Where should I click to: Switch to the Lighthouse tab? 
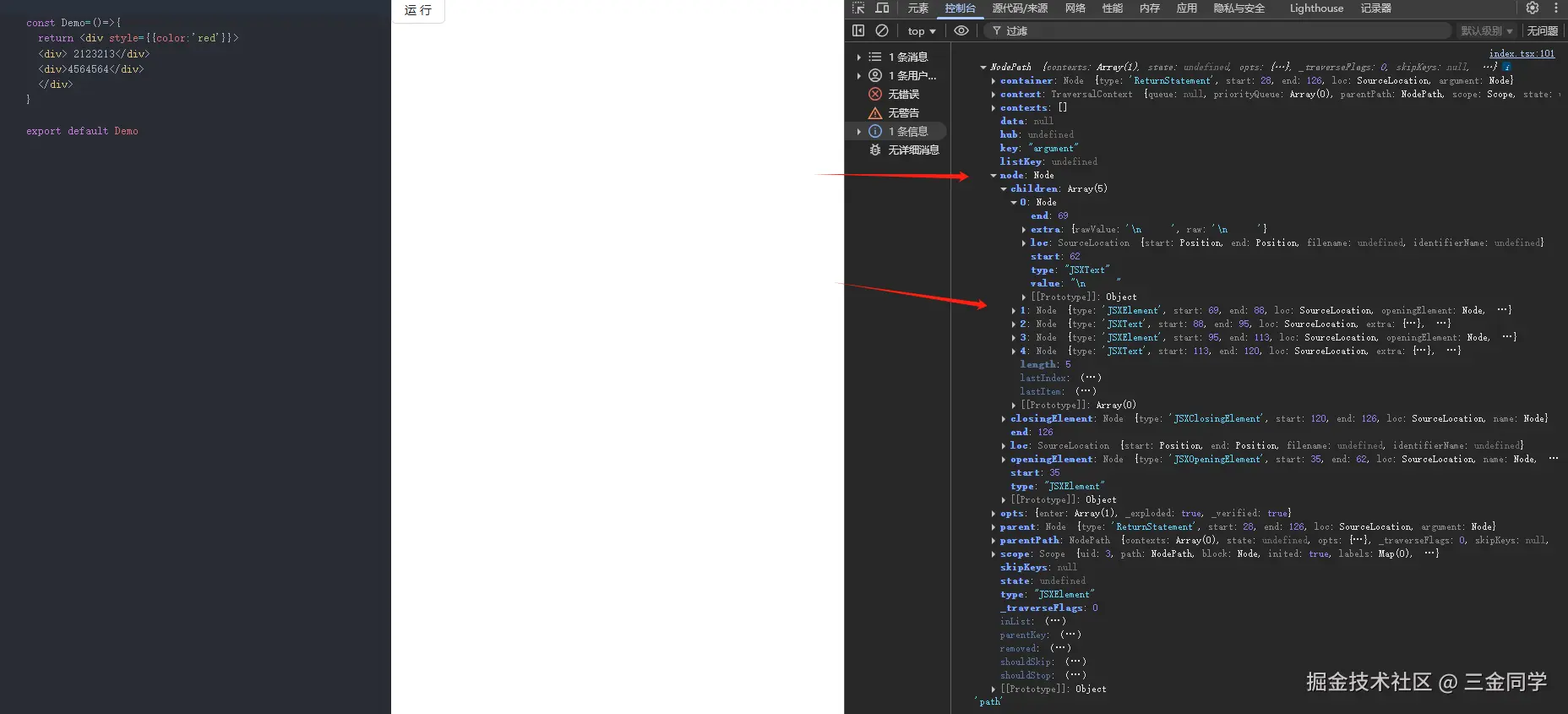[1316, 8]
